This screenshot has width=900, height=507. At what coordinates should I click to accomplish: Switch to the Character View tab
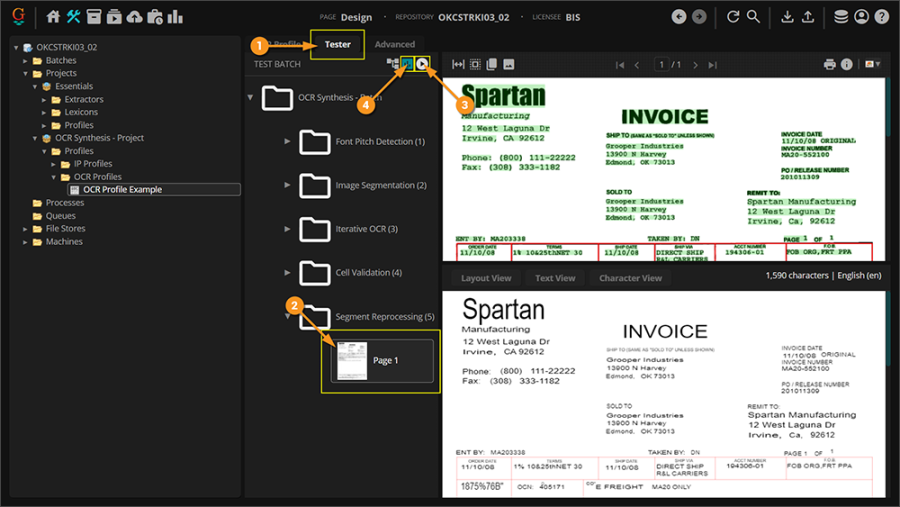tap(630, 278)
